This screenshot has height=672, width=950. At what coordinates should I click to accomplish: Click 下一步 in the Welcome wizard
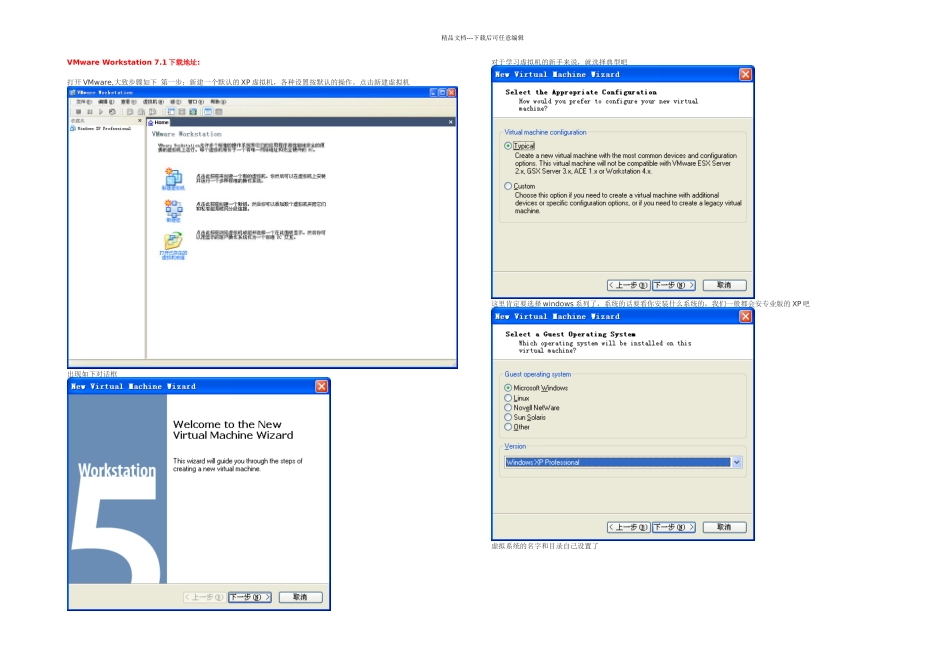250,597
